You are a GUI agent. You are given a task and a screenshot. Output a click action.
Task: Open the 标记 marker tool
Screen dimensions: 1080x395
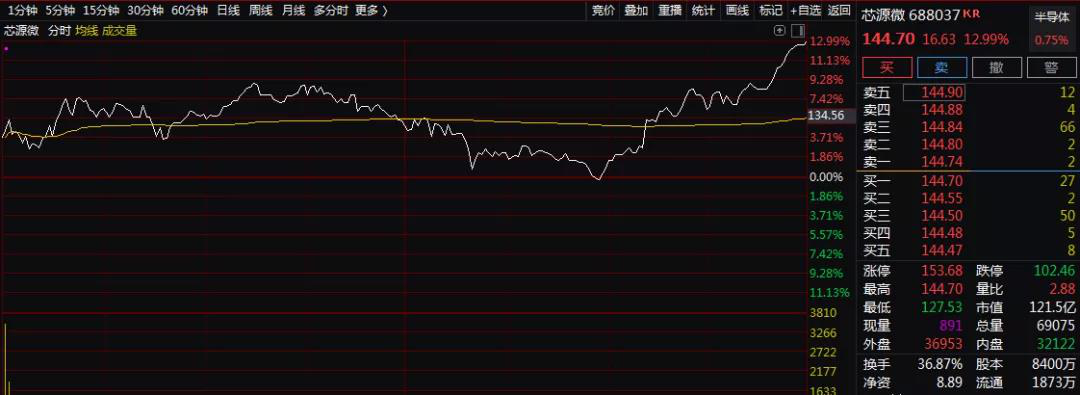click(770, 10)
